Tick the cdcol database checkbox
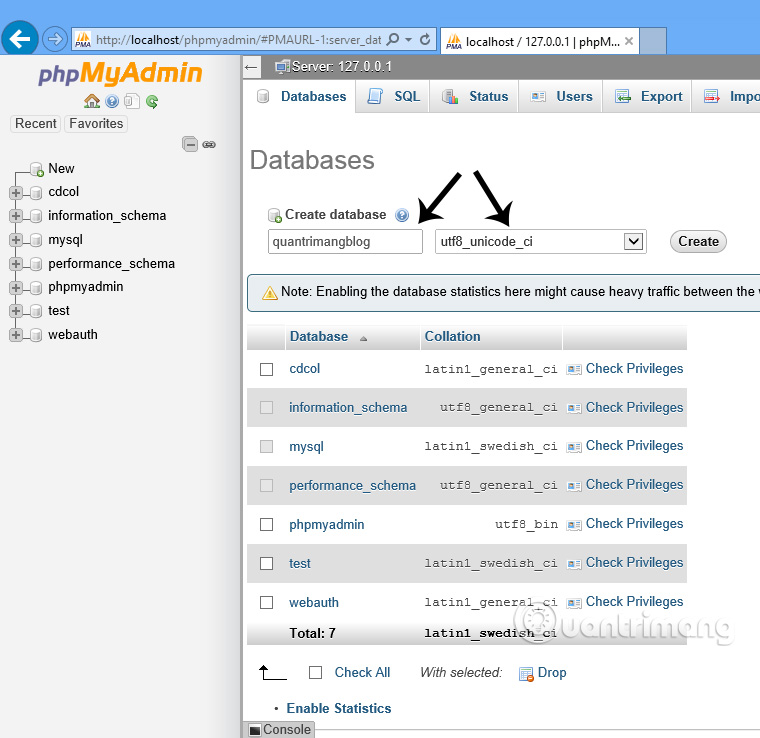The image size is (760, 738). (266, 369)
